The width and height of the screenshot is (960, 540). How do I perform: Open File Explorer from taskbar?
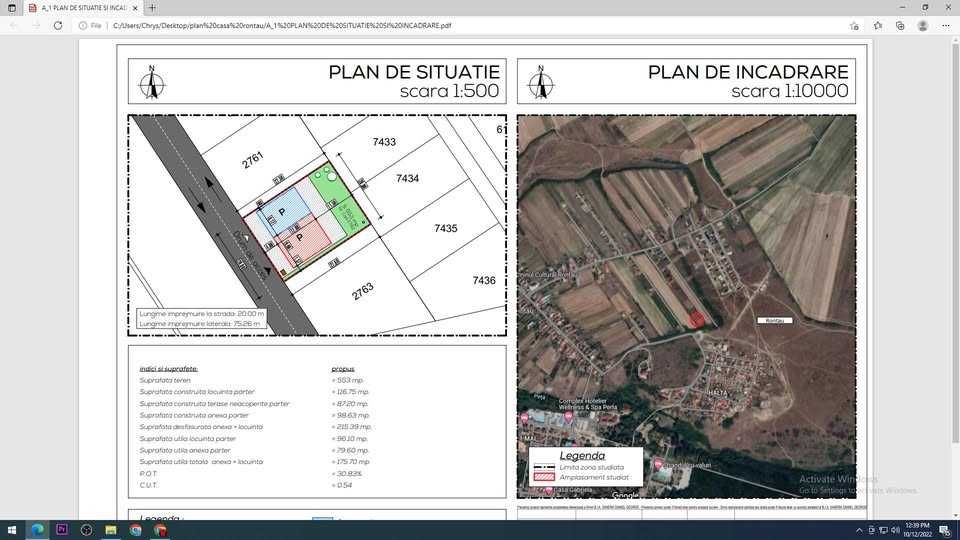[111, 530]
